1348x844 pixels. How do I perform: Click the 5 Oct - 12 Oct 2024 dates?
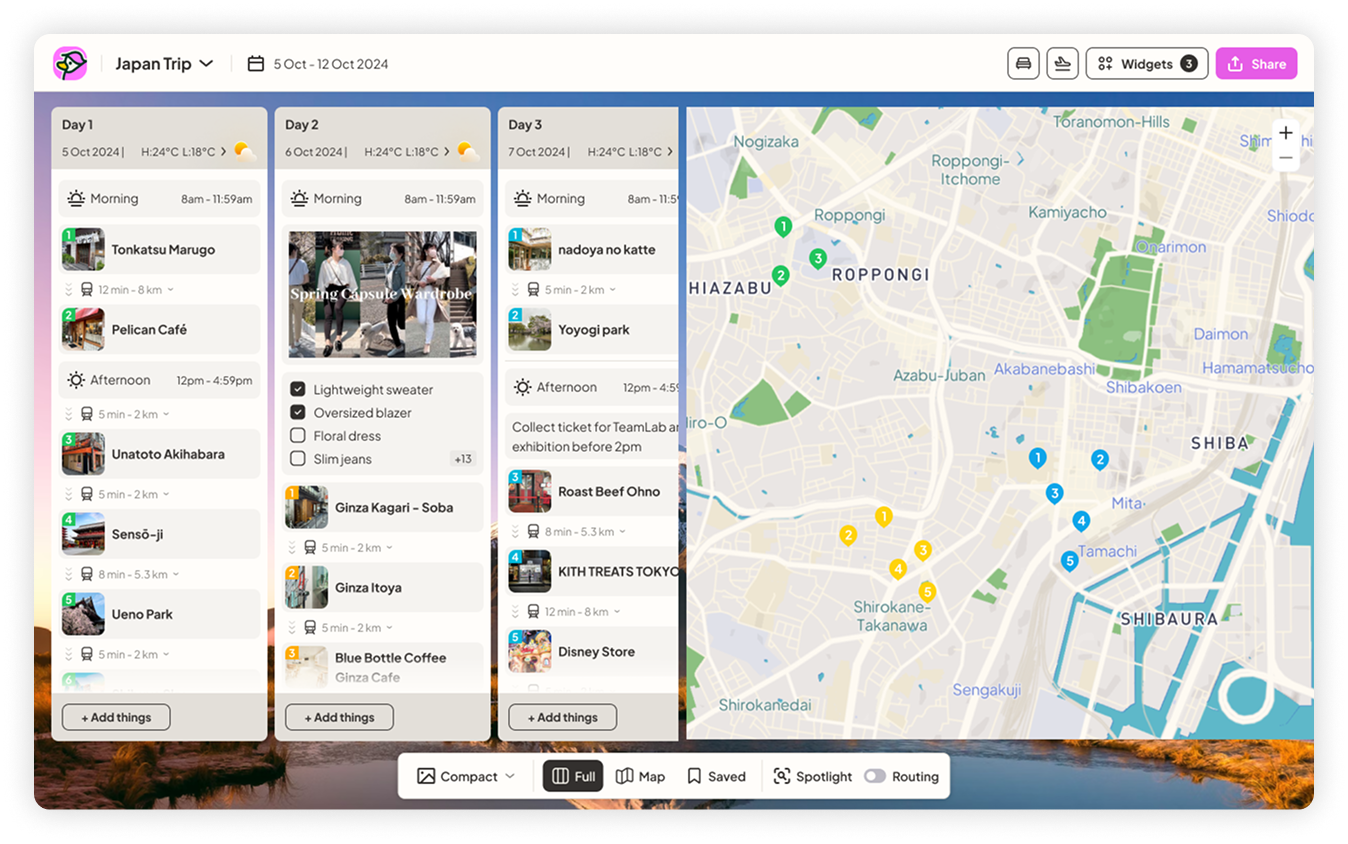click(x=331, y=64)
